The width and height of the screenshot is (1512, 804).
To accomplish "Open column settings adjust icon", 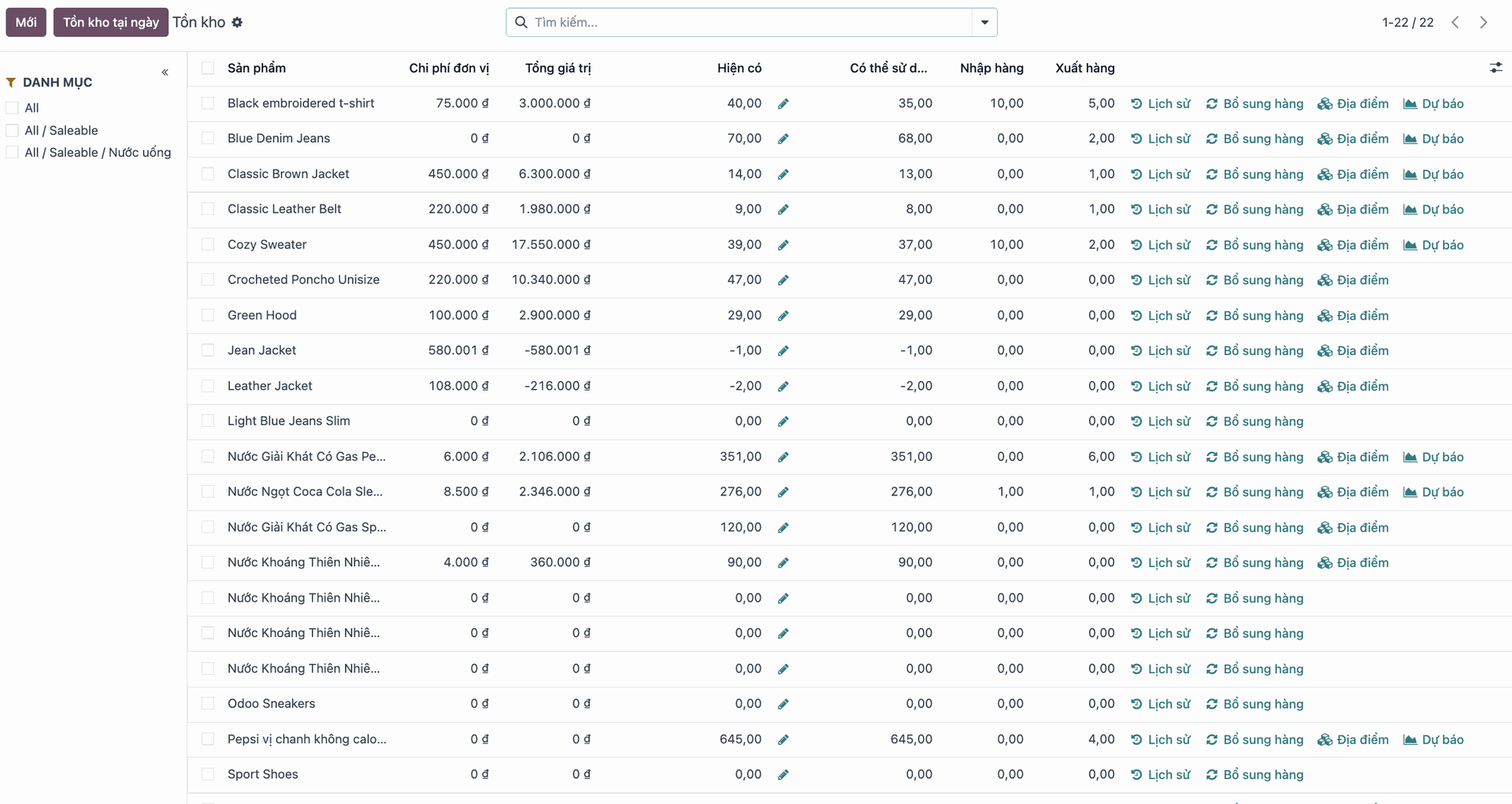I will tap(1495, 69).
